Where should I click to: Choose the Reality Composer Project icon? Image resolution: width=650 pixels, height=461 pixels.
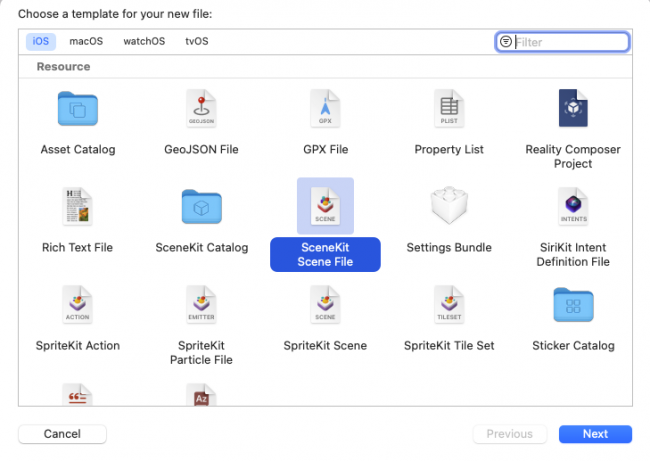572,109
